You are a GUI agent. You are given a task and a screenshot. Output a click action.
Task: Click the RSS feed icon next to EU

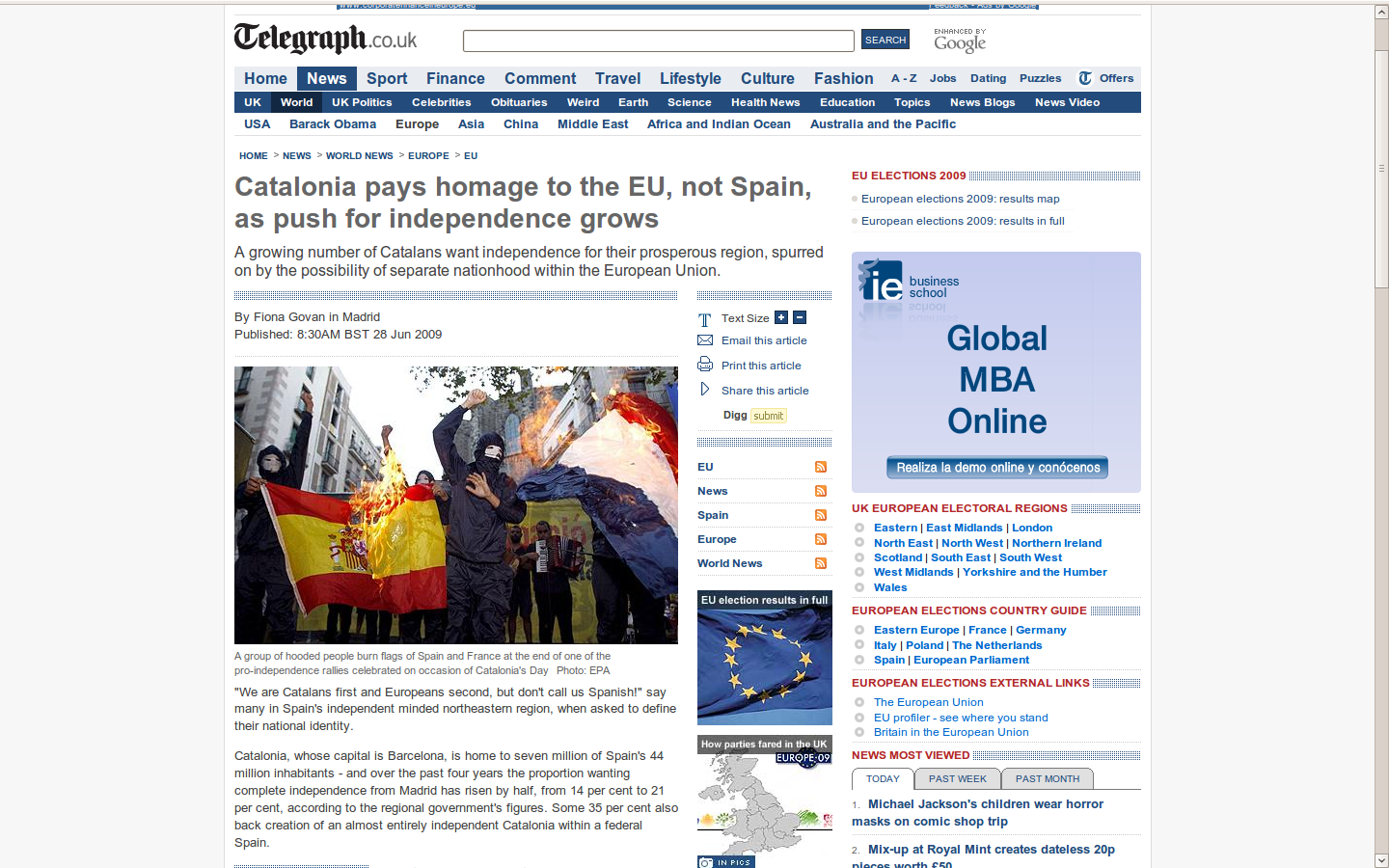pos(821,467)
